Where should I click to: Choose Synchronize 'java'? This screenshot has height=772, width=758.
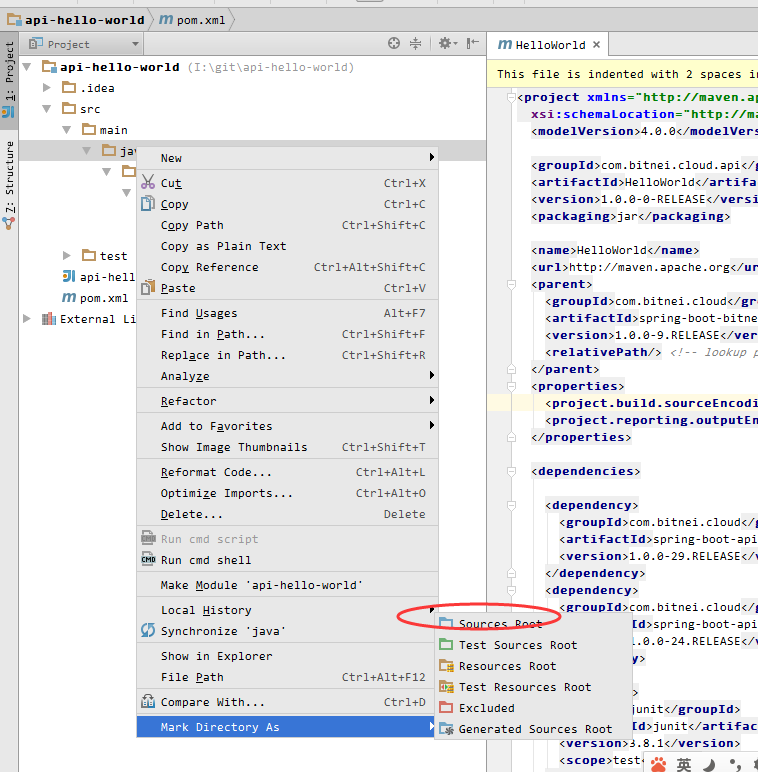(x=287, y=631)
